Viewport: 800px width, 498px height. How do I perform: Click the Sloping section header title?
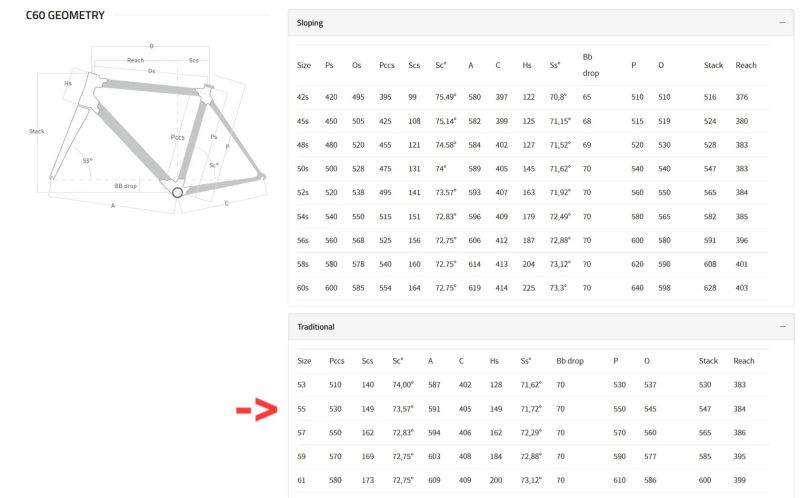coord(310,22)
